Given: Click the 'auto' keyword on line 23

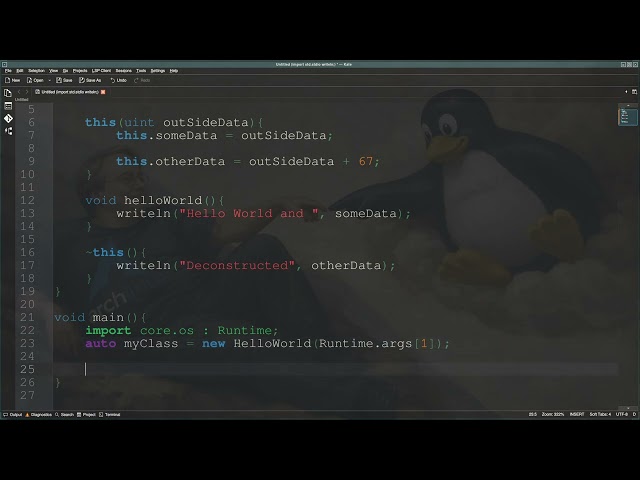Looking at the screenshot, I should 100,344.
